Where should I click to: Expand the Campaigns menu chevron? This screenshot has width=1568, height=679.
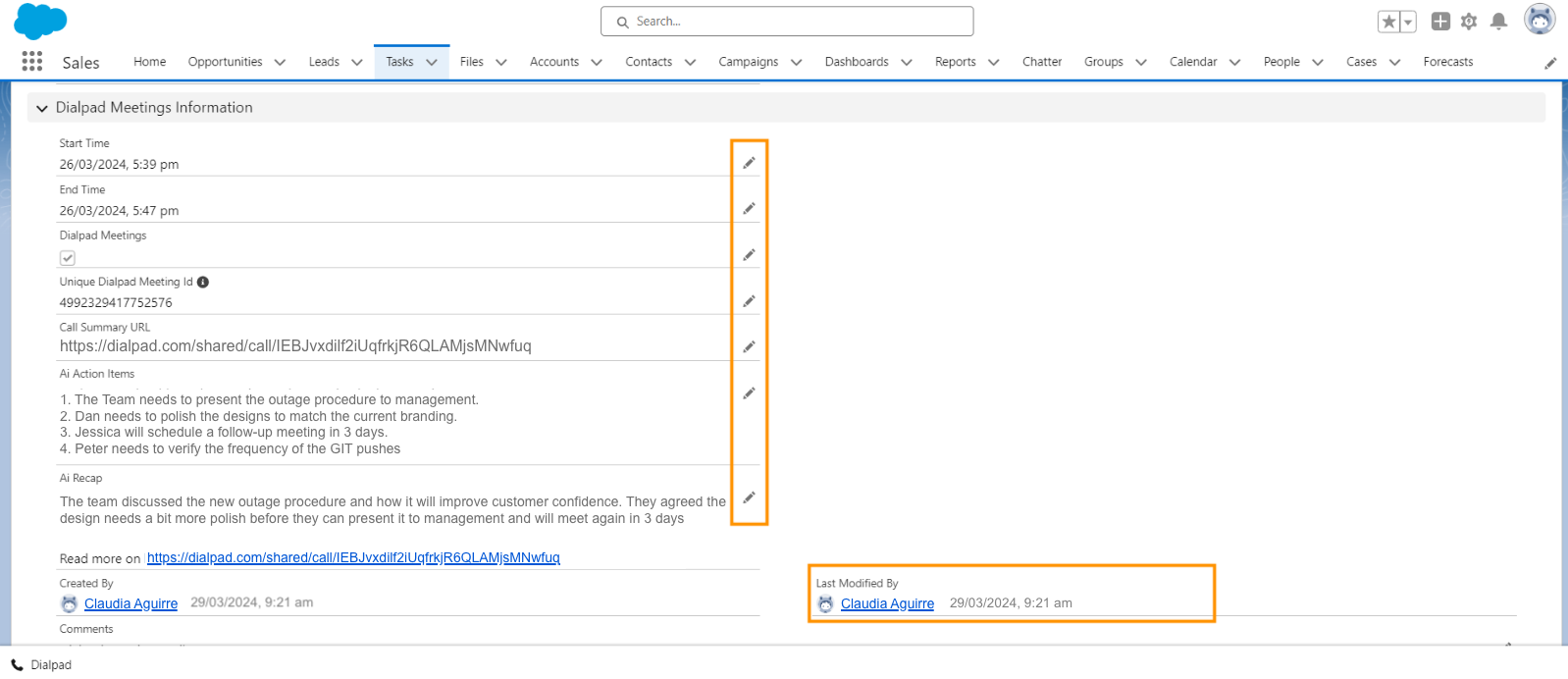tap(797, 62)
